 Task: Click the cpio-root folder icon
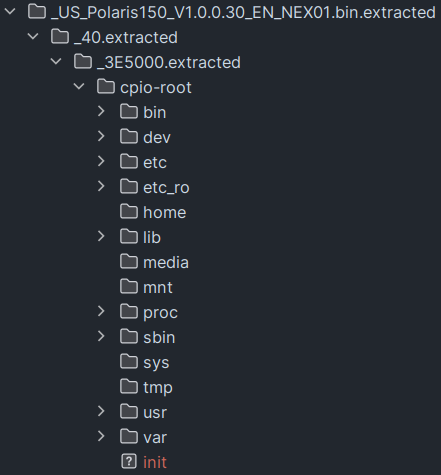[106, 87]
